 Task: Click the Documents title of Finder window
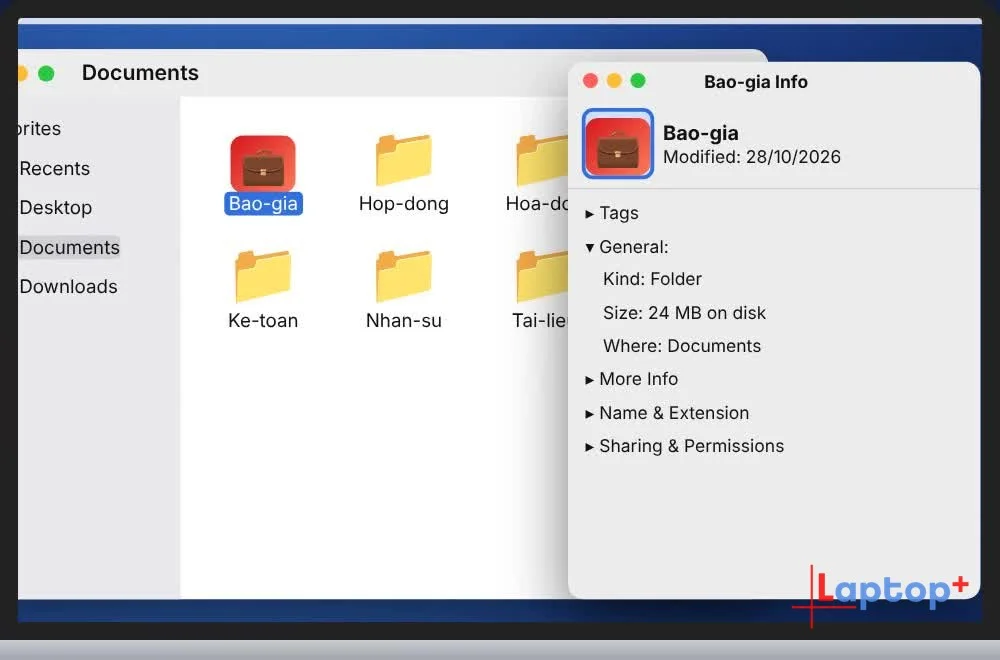[140, 73]
